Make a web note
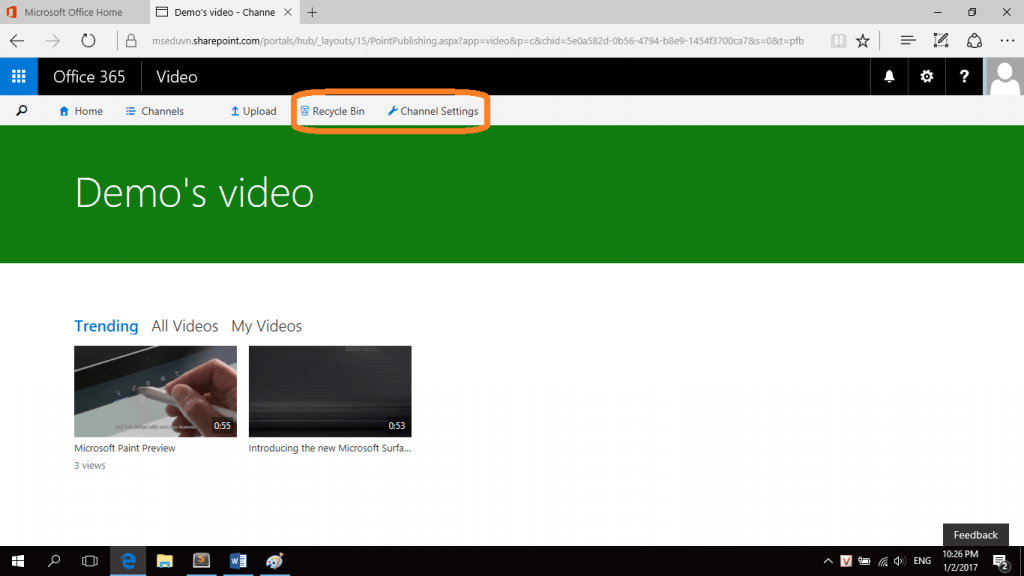 (941, 40)
